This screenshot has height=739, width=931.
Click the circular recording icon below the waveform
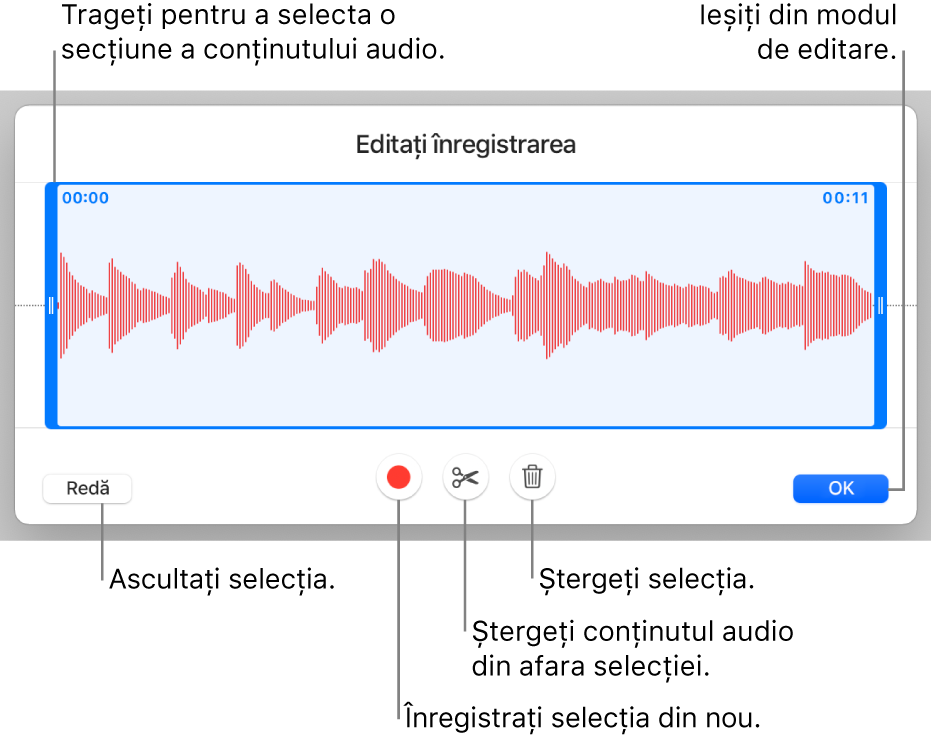coord(399,477)
